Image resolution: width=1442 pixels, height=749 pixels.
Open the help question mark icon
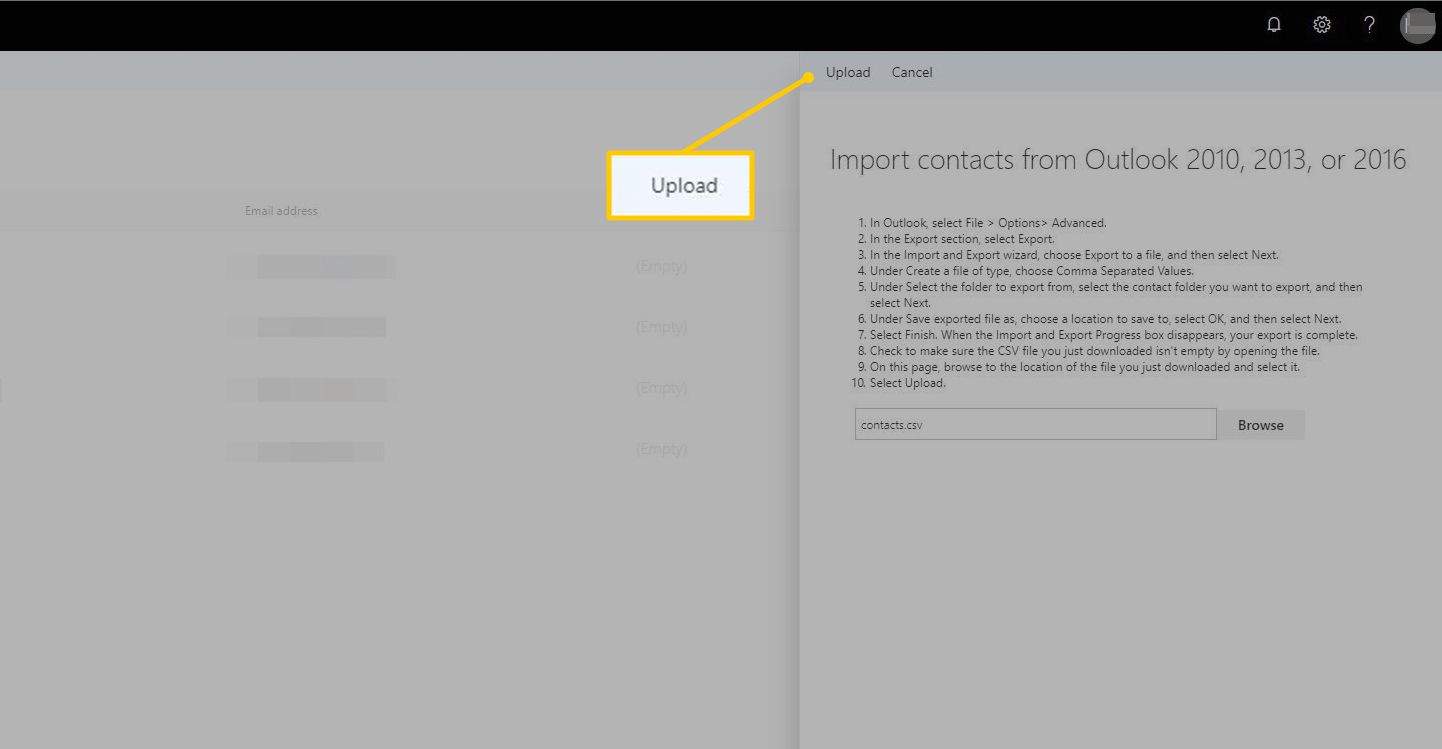pyautogui.click(x=1370, y=25)
